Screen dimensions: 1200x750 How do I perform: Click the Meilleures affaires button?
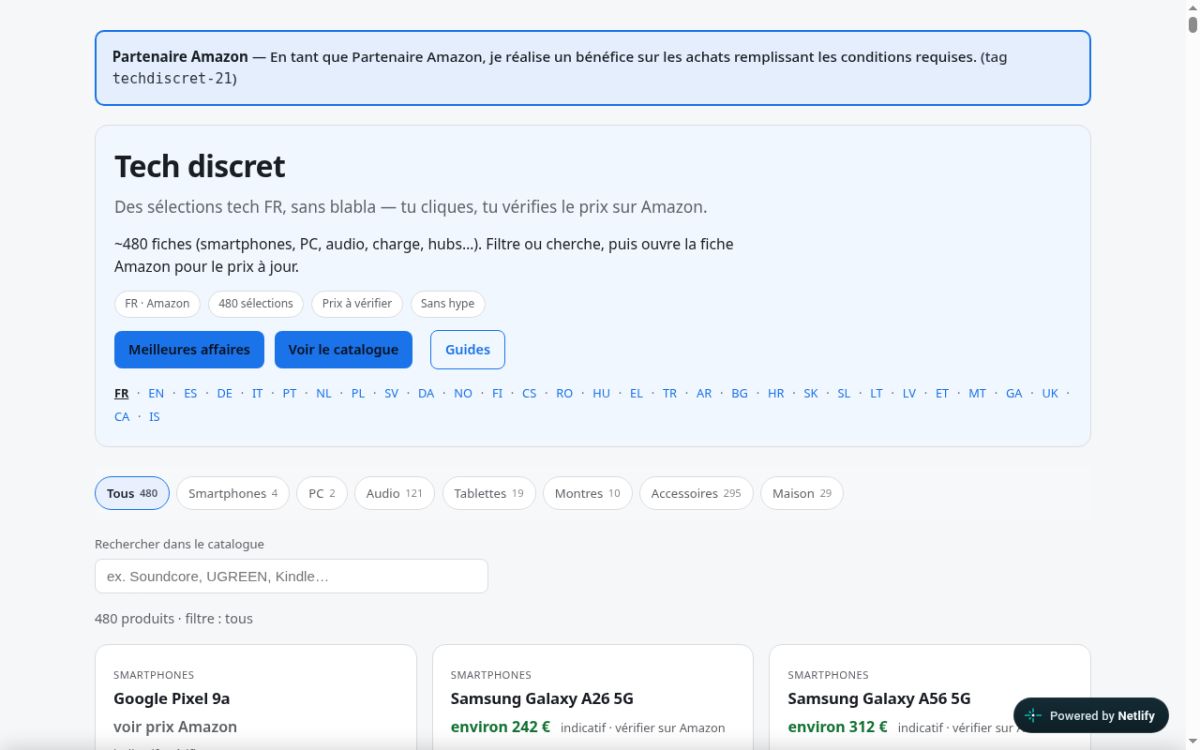click(189, 350)
